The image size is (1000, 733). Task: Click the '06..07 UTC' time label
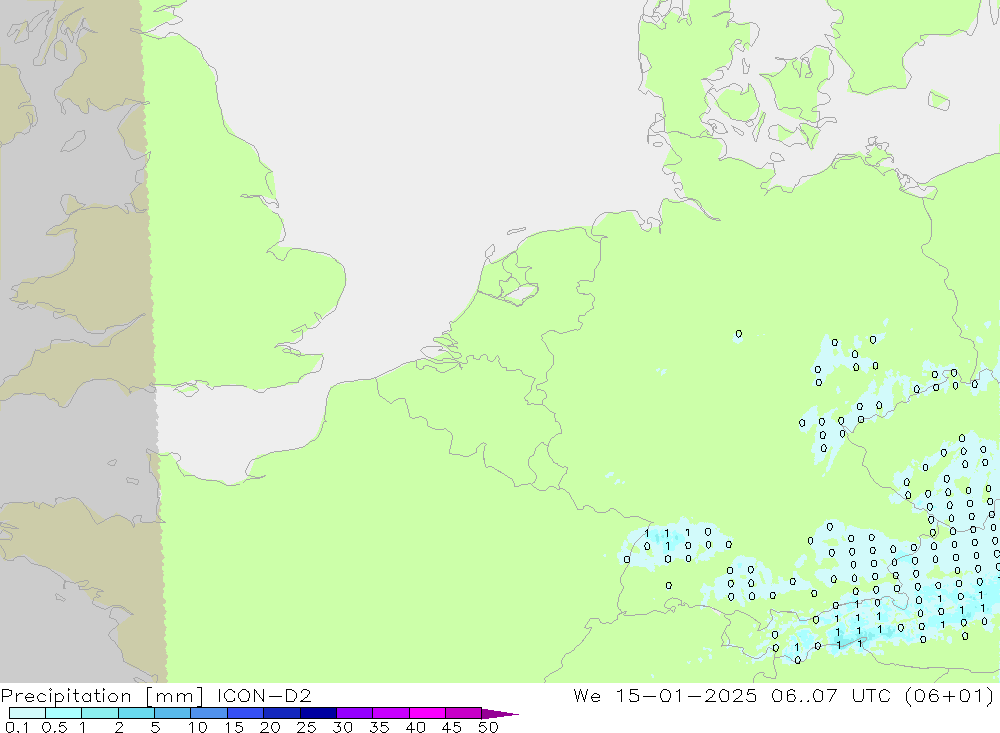[x=830, y=695]
